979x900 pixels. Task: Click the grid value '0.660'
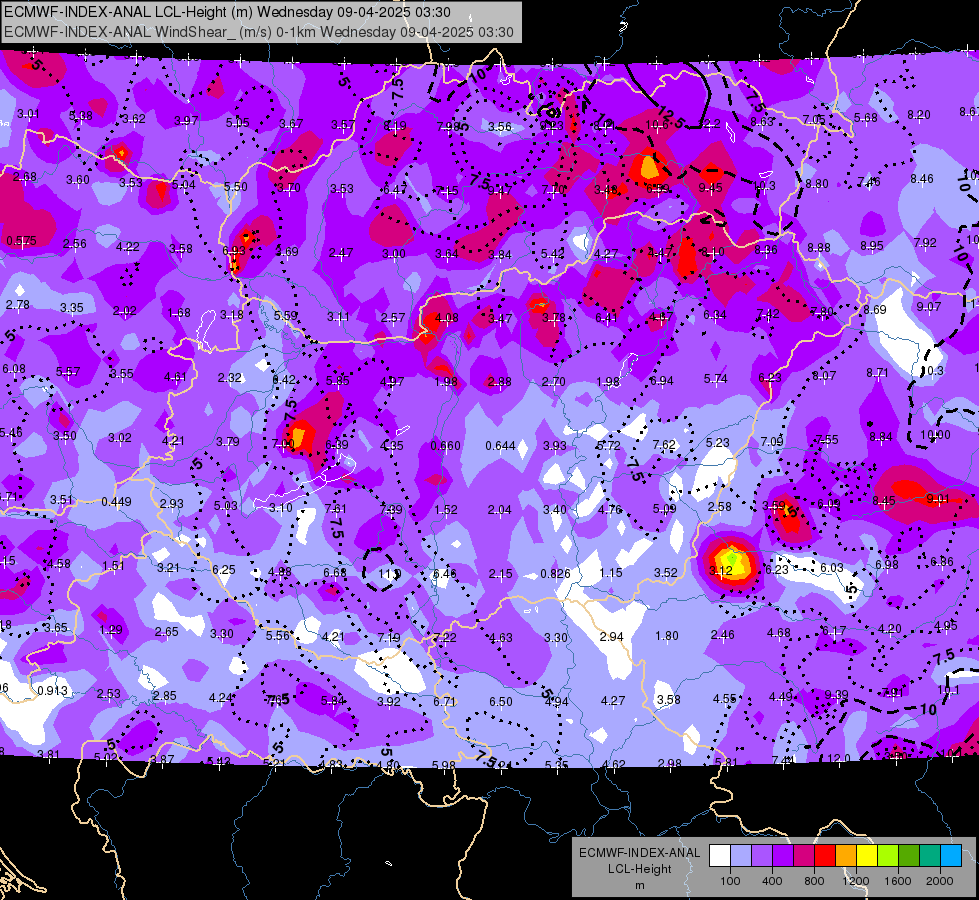pyautogui.click(x=445, y=445)
